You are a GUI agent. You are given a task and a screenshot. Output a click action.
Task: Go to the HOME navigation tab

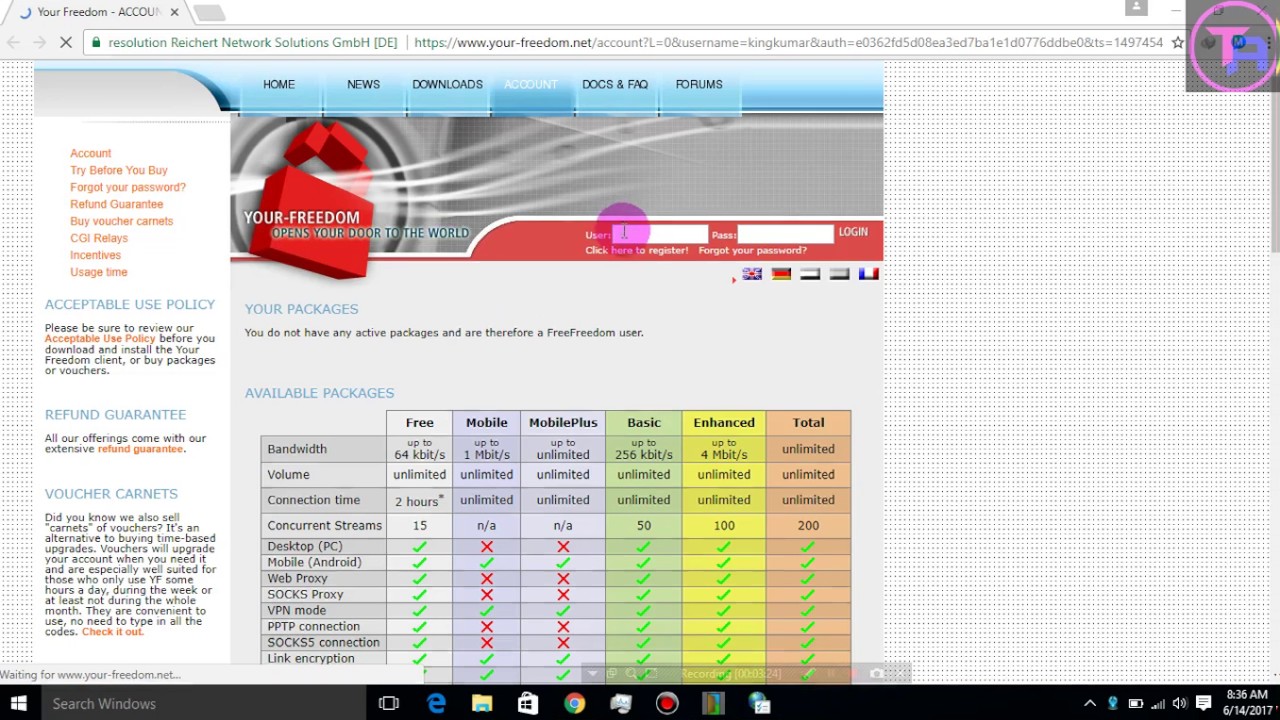point(279,84)
